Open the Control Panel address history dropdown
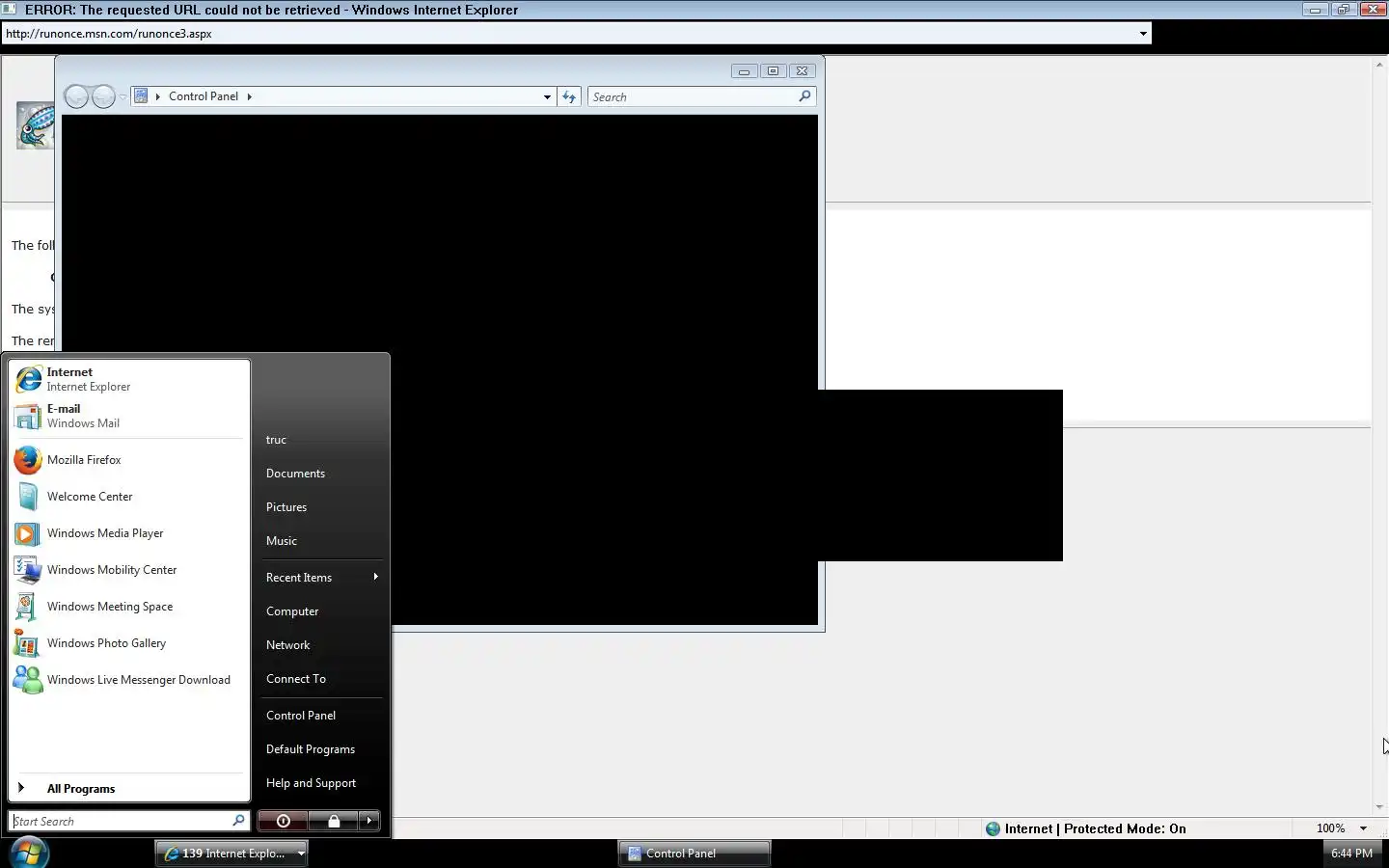This screenshot has height=868, width=1389. coord(547,96)
